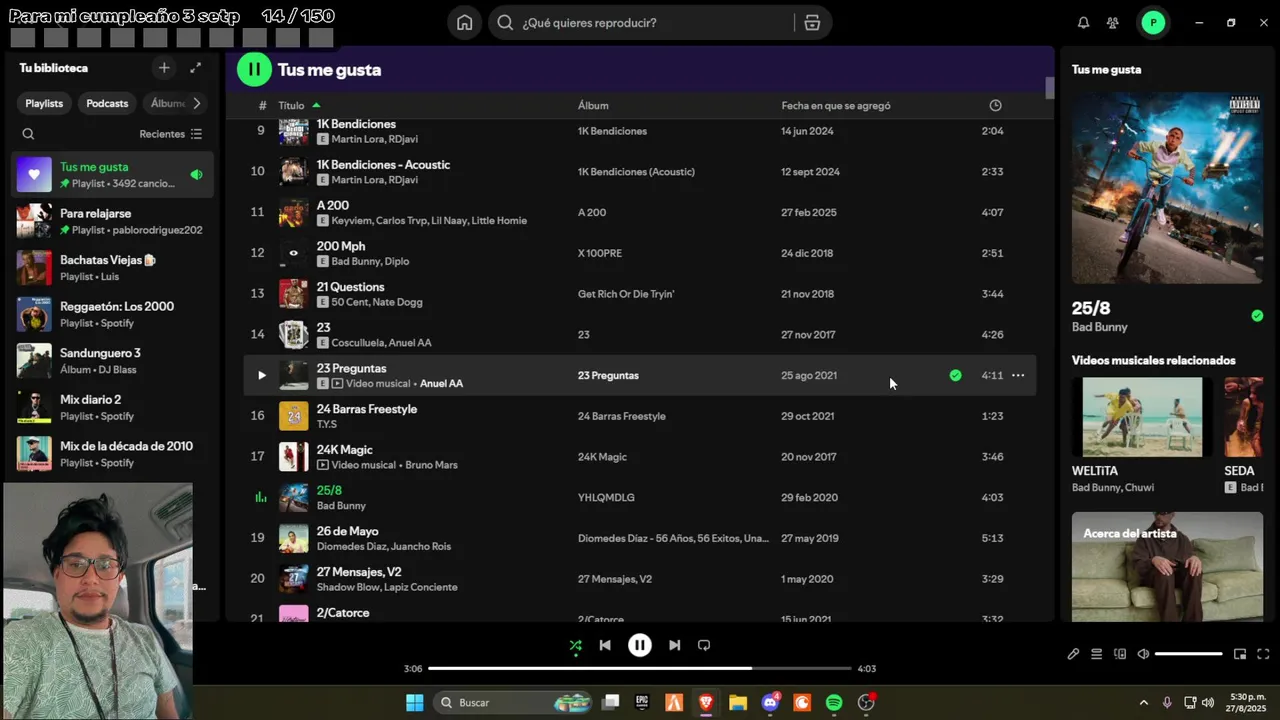Open more options for 23 Preguntas
Screen dimensions: 1280x720
click(x=1018, y=375)
